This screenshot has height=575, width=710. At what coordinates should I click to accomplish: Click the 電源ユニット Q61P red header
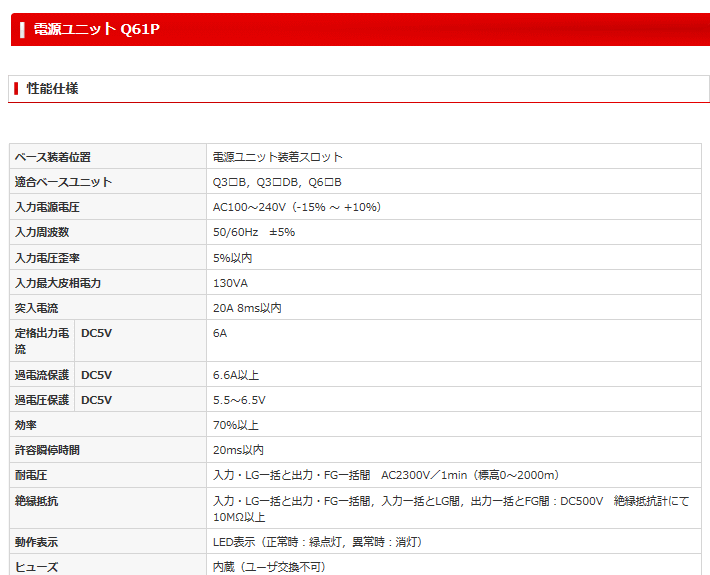(x=360, y=29)
